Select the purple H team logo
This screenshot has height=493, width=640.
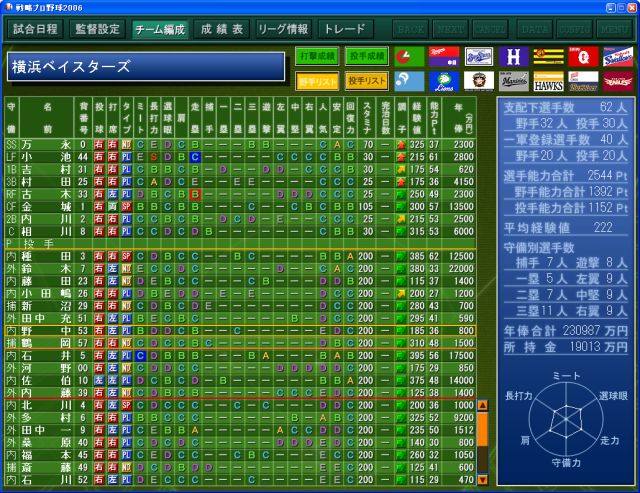click(x=513, y=56)
